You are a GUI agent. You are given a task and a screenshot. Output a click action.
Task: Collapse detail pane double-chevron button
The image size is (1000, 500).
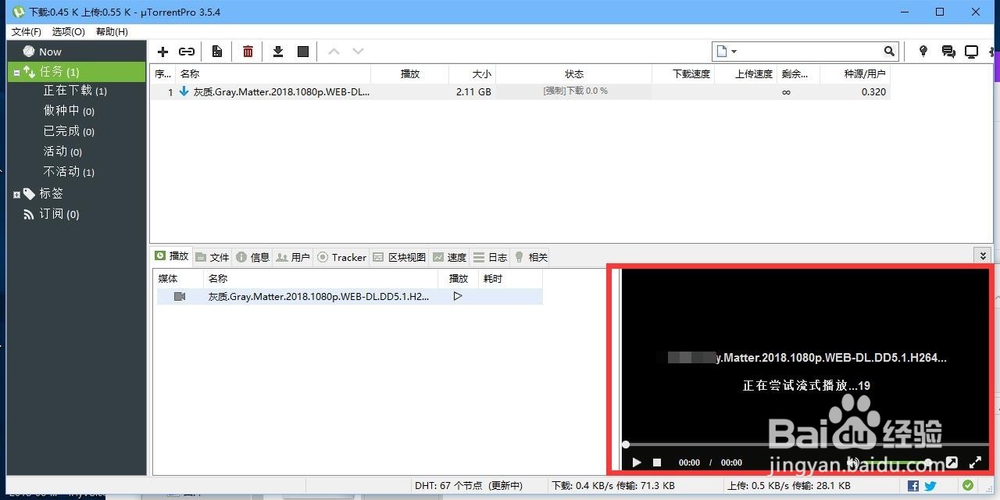[x=983, y=256]
